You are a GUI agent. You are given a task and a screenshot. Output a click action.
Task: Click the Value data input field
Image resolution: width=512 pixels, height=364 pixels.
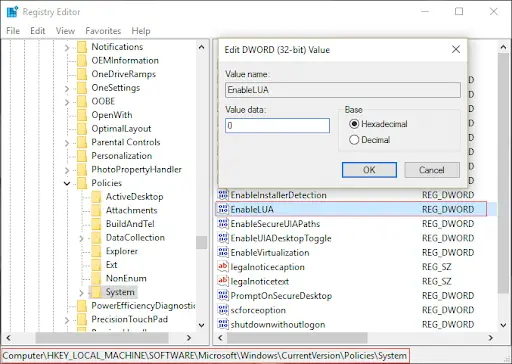click(x=277, y=126)
